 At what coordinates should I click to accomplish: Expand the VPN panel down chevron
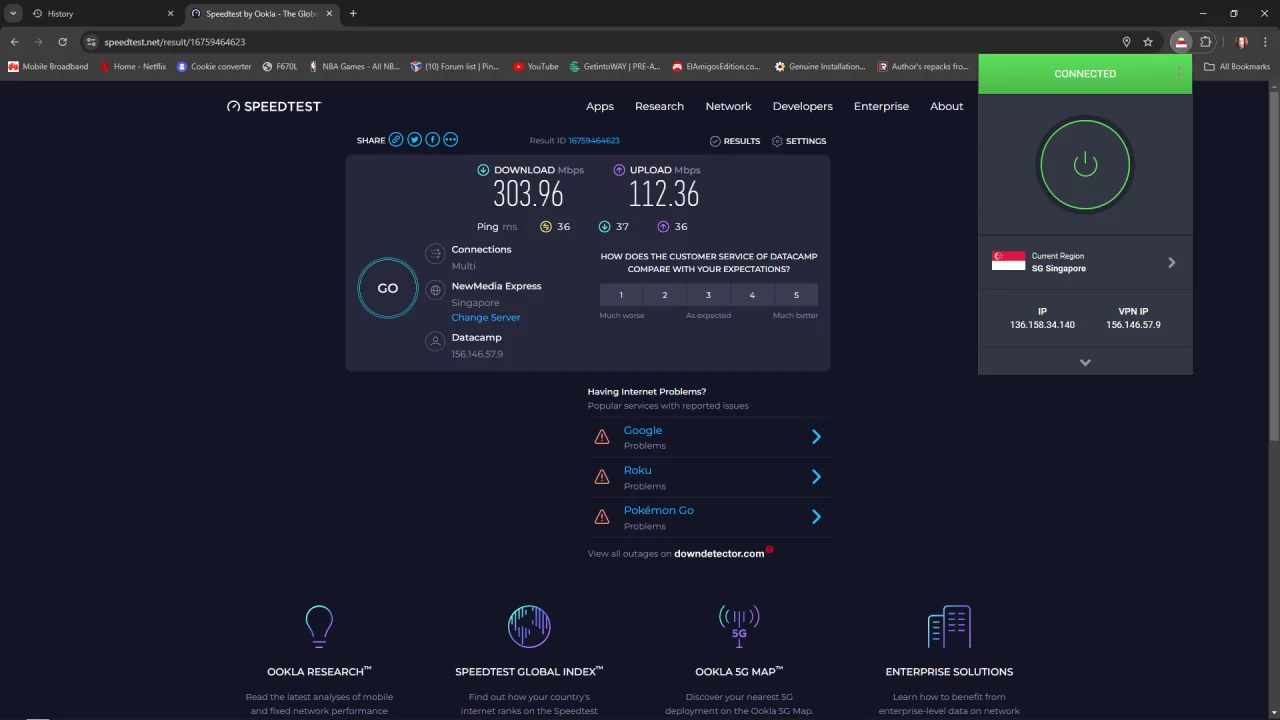1085,362
